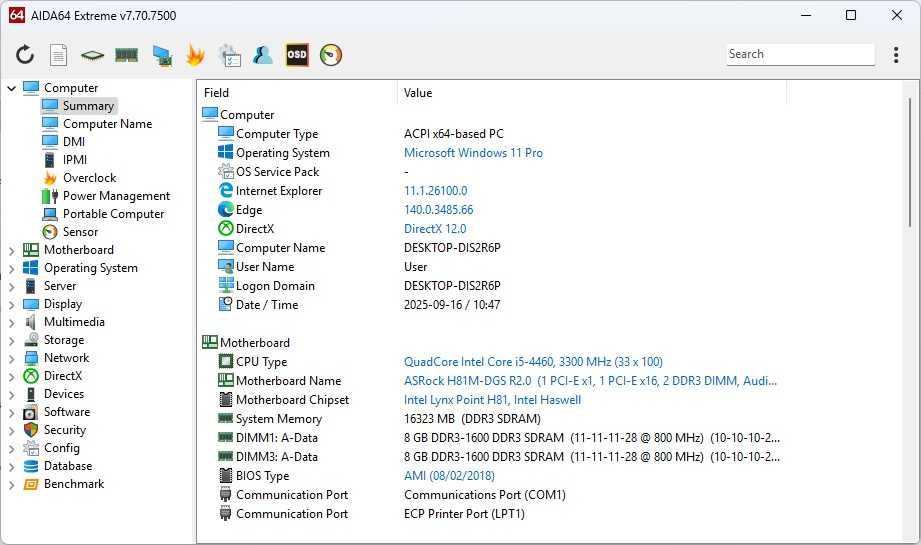The image size is (921, 545).
Task: Click the Date / Time clock icon
Action: [226, 304]
